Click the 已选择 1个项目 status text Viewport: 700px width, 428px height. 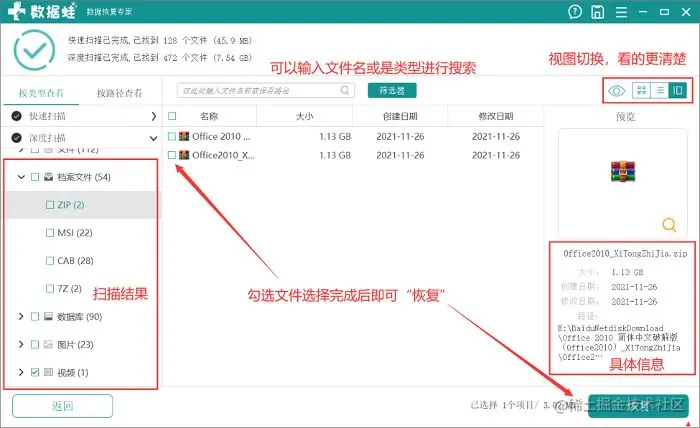point(502,405)
